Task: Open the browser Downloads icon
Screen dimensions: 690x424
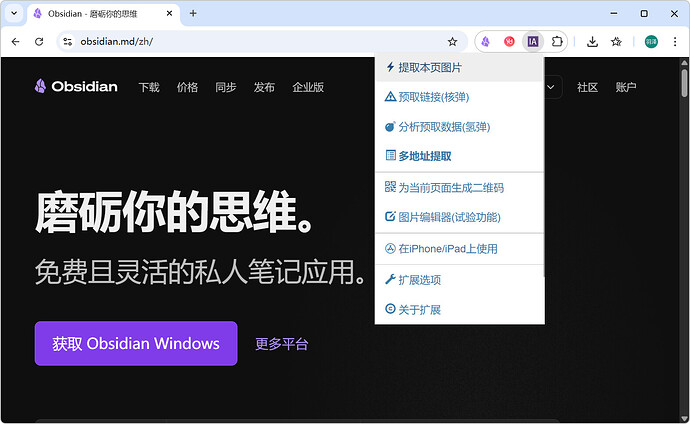Action: pos(592,41)
